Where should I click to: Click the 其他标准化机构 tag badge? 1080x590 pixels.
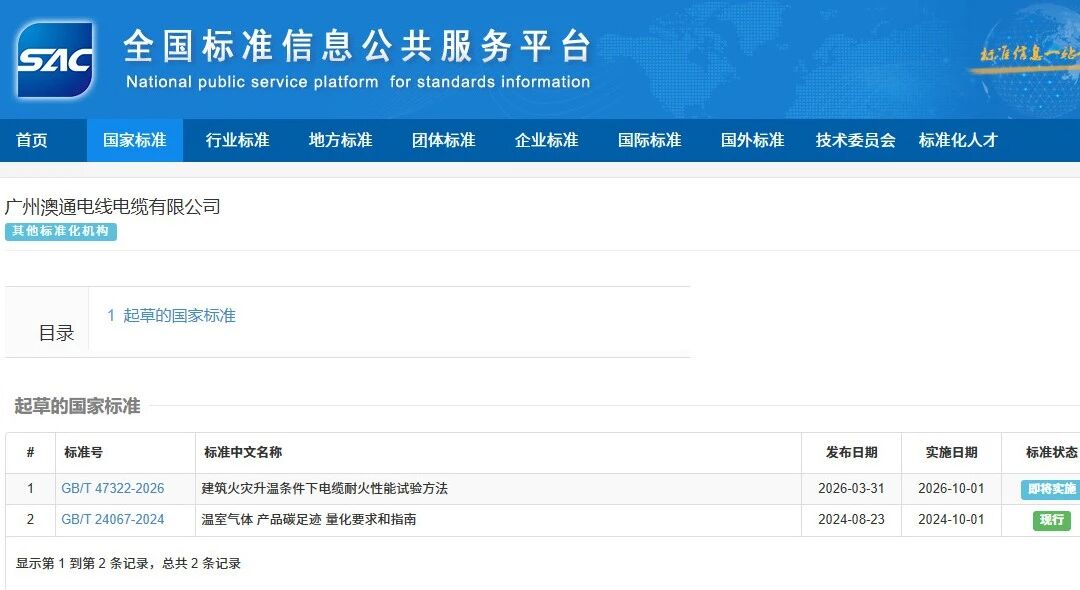coord(61,232)
